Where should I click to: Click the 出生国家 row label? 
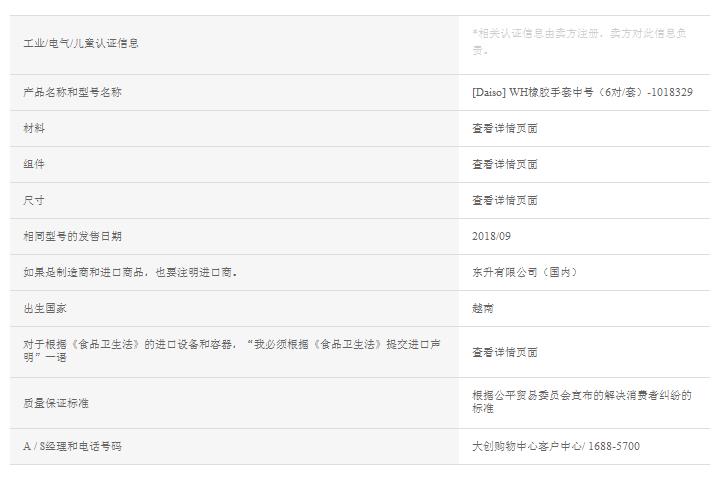(x=45, y=308)
